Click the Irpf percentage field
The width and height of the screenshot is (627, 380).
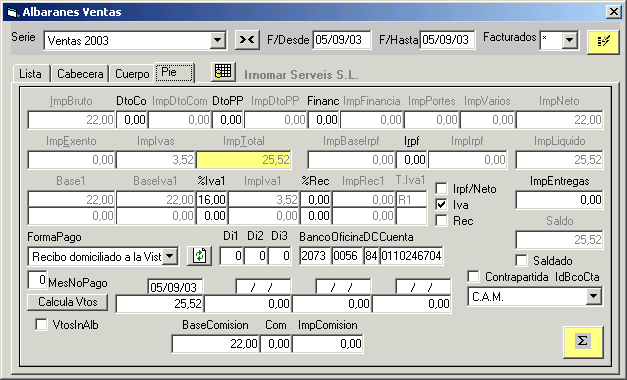(x=411, y=160)
